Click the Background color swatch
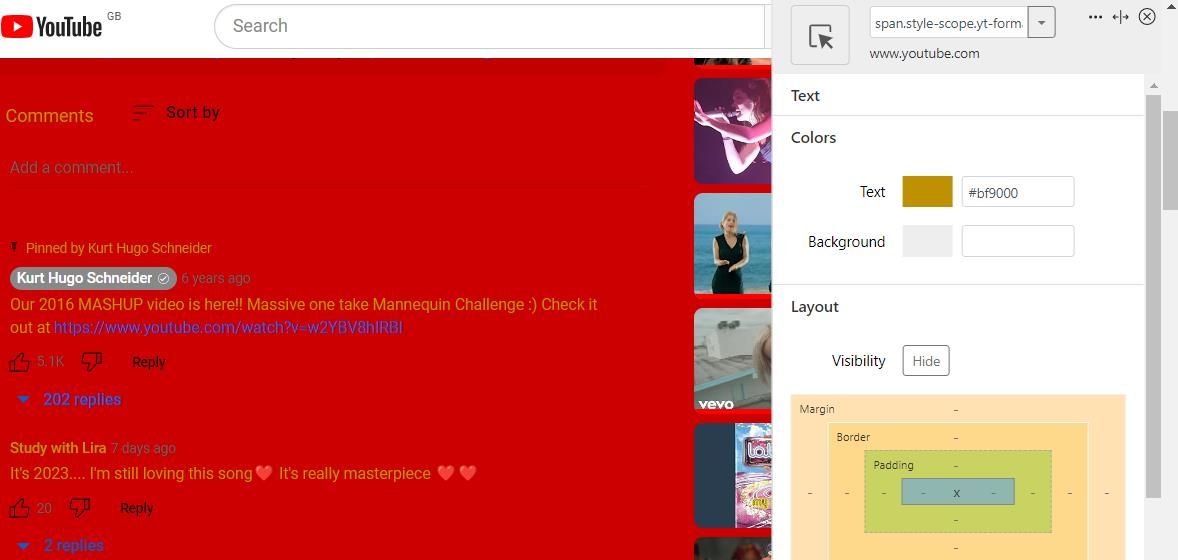 click(x=927, y=241)
